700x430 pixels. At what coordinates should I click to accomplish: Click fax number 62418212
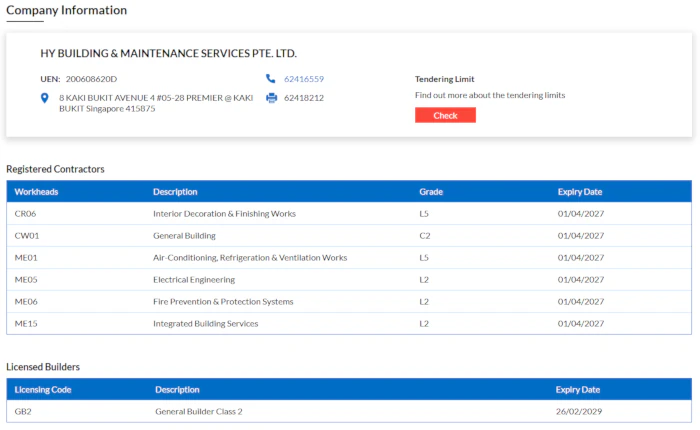pos(304,98)
